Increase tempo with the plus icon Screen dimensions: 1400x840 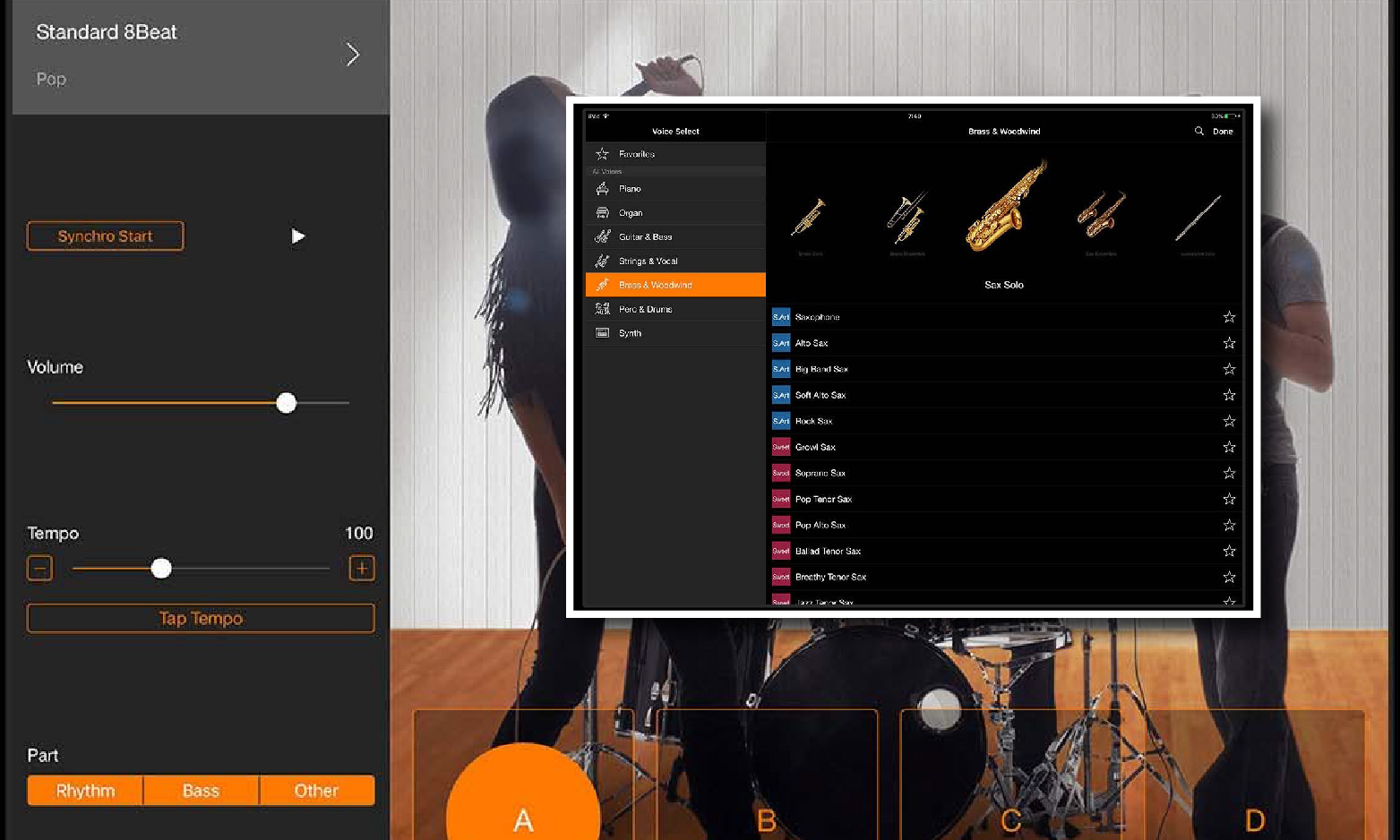pos(362,569)
